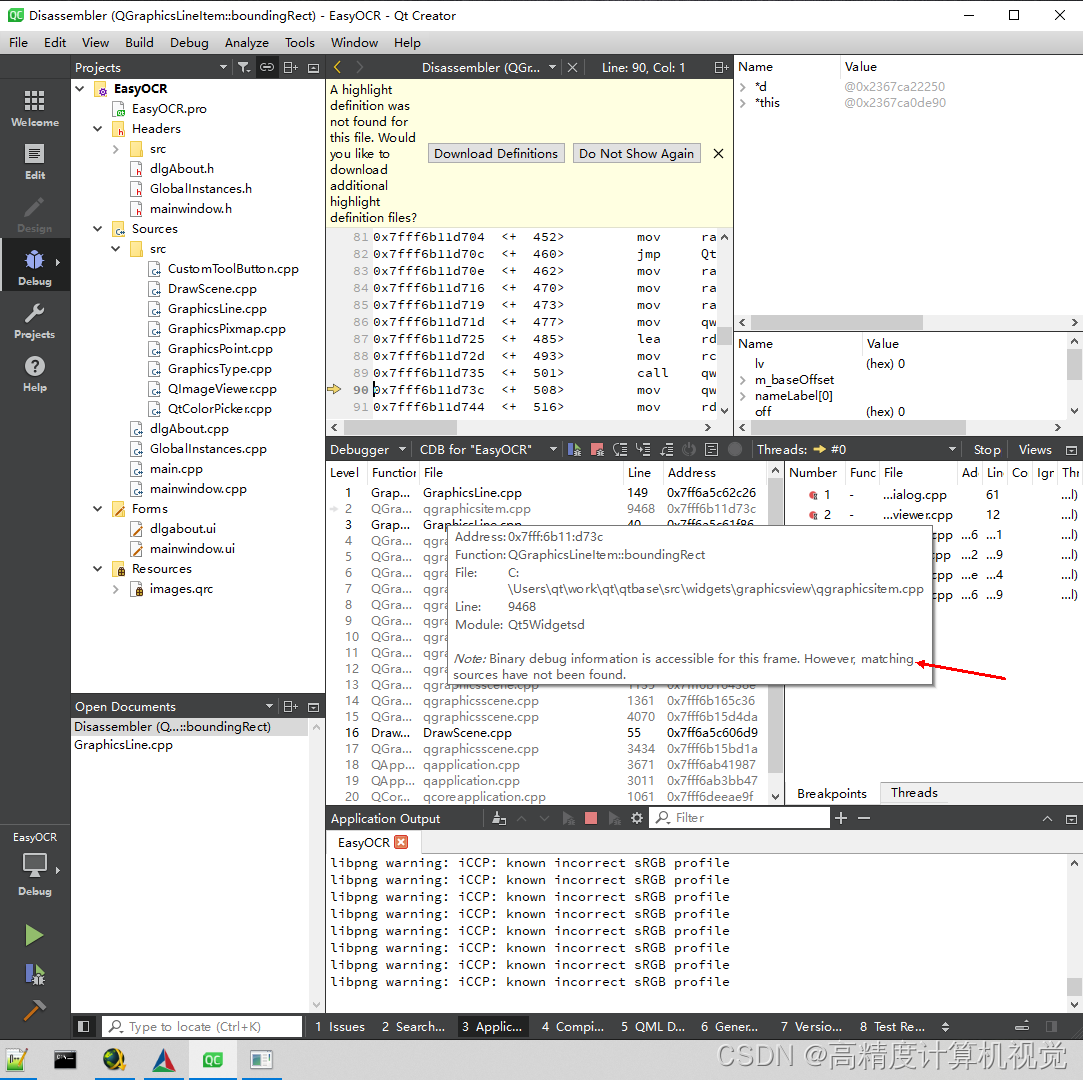This screenshot has width=1083, height=1080.
Task: Open the File menu
Action: click(x=19, y=43)
